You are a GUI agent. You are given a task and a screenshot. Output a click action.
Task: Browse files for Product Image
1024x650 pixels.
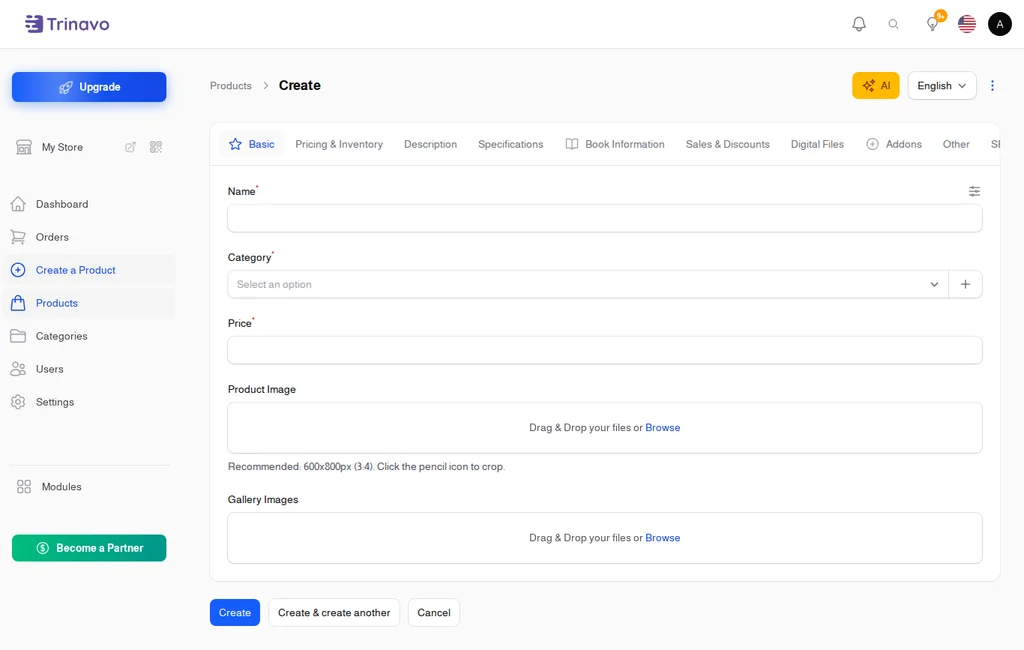pos(663,428)
